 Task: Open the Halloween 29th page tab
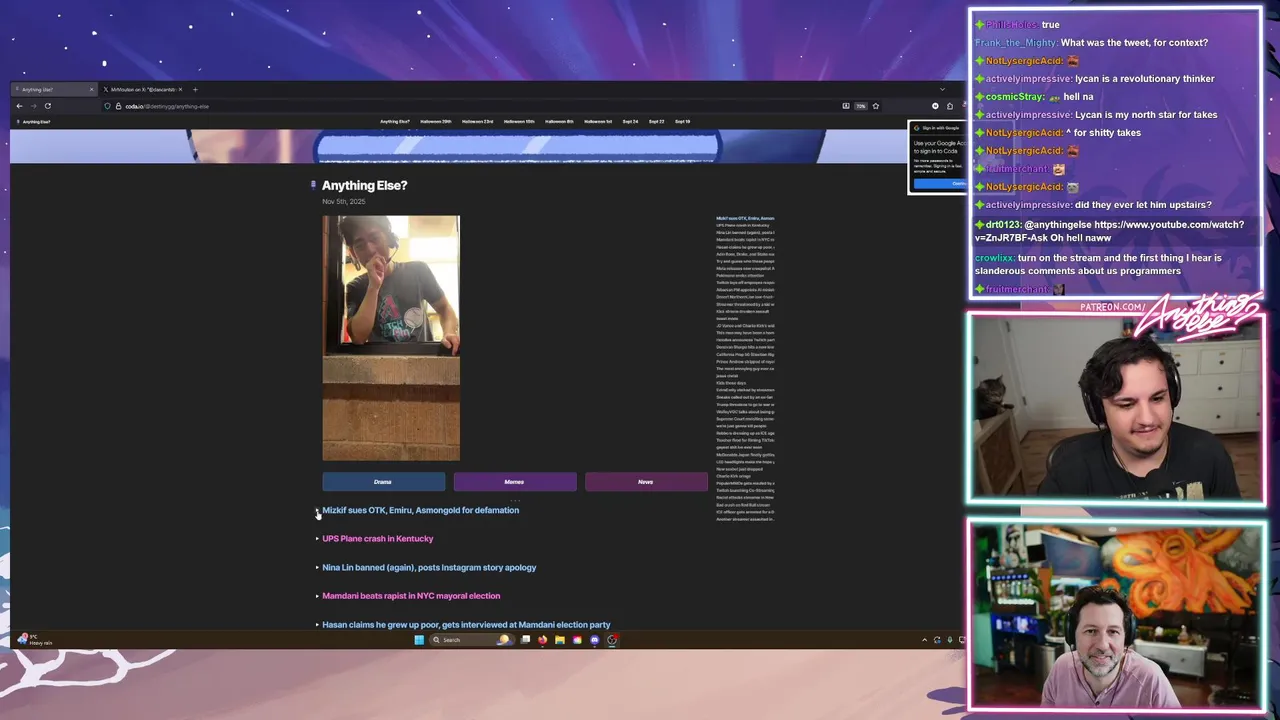point(436,122)
